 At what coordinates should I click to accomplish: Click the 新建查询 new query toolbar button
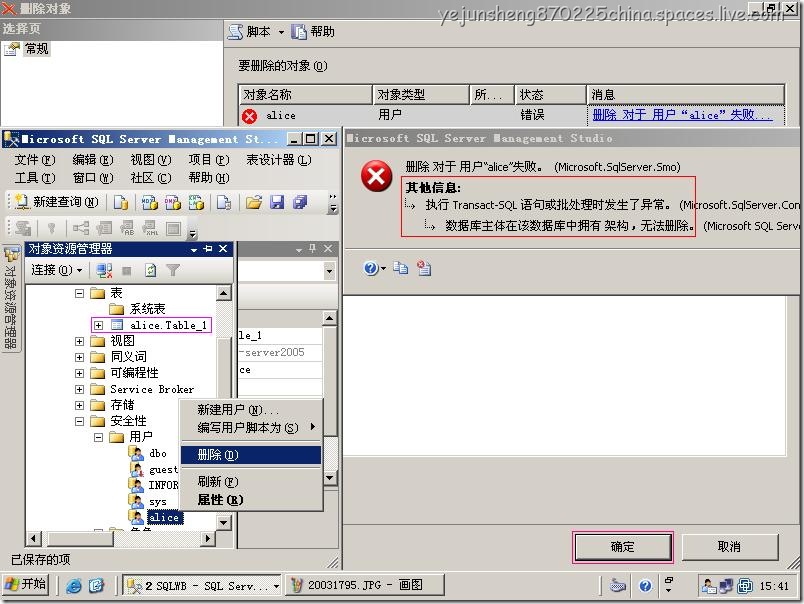coord(56,202)
